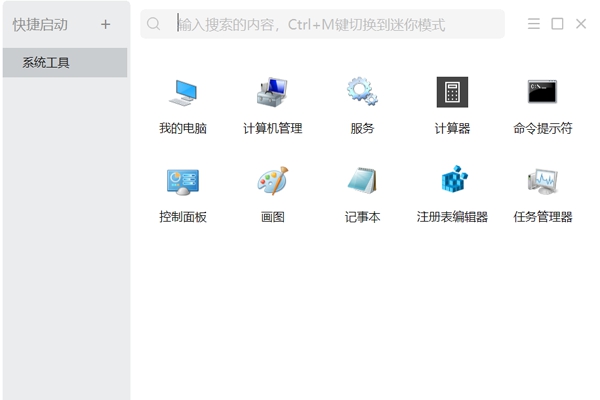
Task: Close the quick launch window
Action: click(x=581, y=24)
